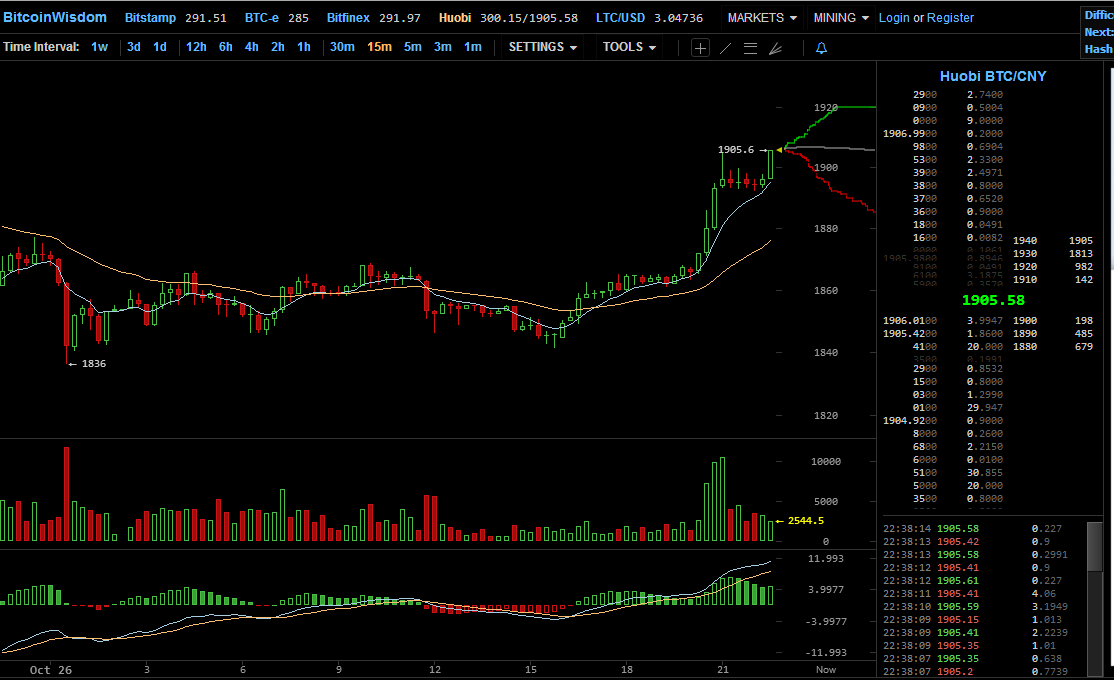Viewport: 1114px width, 680px height.
Task: Click the 2544.5 volume label
Action: [x=806, y=521]
